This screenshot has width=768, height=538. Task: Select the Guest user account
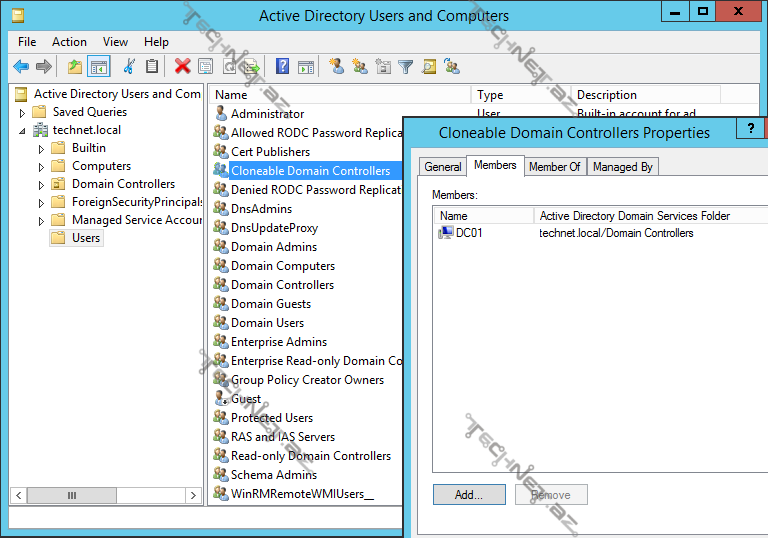tap(238, 399)
